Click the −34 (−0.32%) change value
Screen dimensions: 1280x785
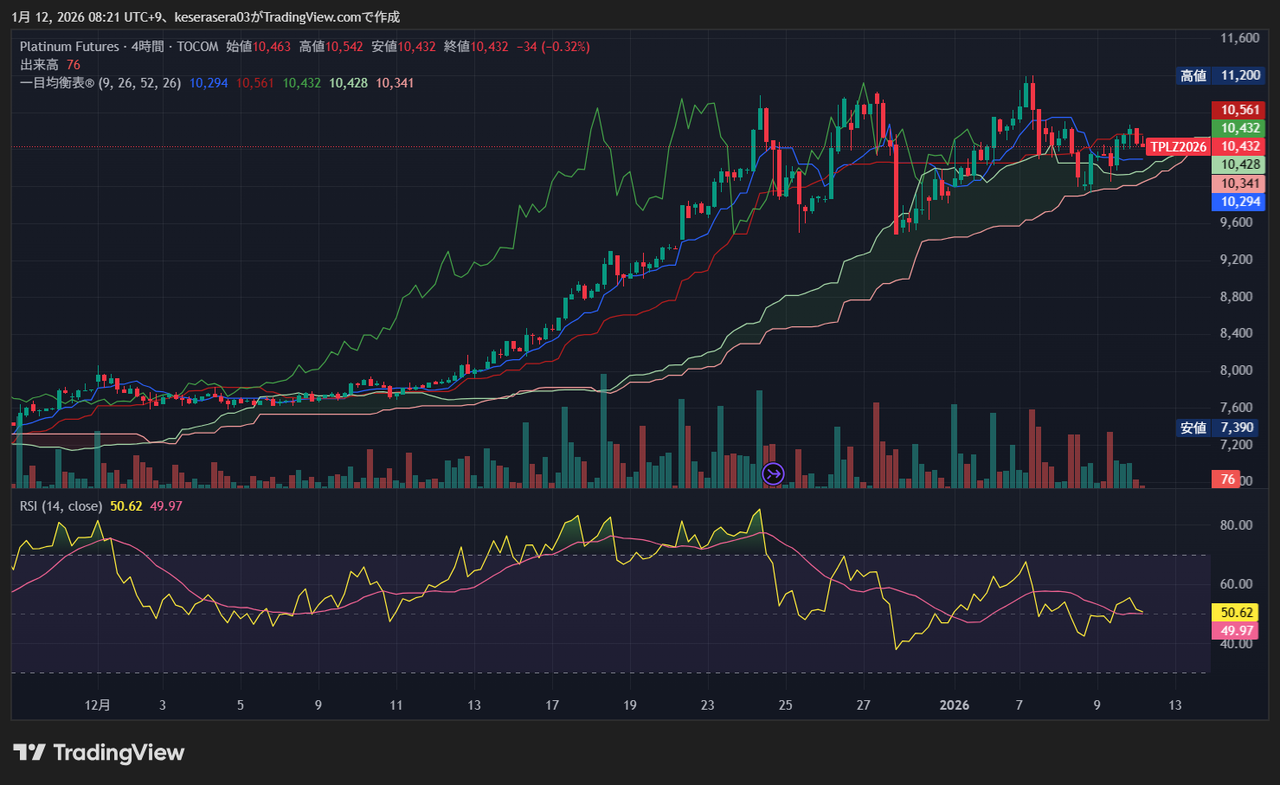click(552, 47)
